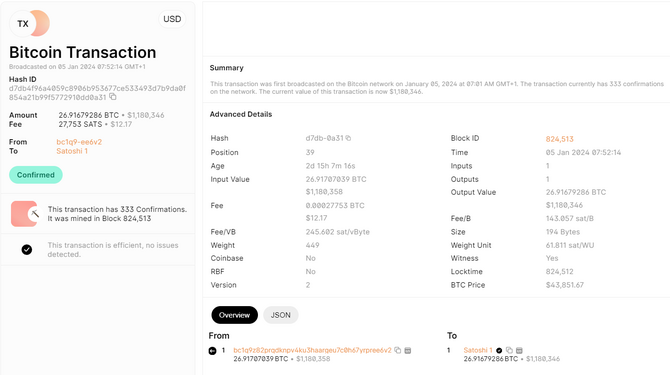Click the TX logo icon

[x=29, y=23]
